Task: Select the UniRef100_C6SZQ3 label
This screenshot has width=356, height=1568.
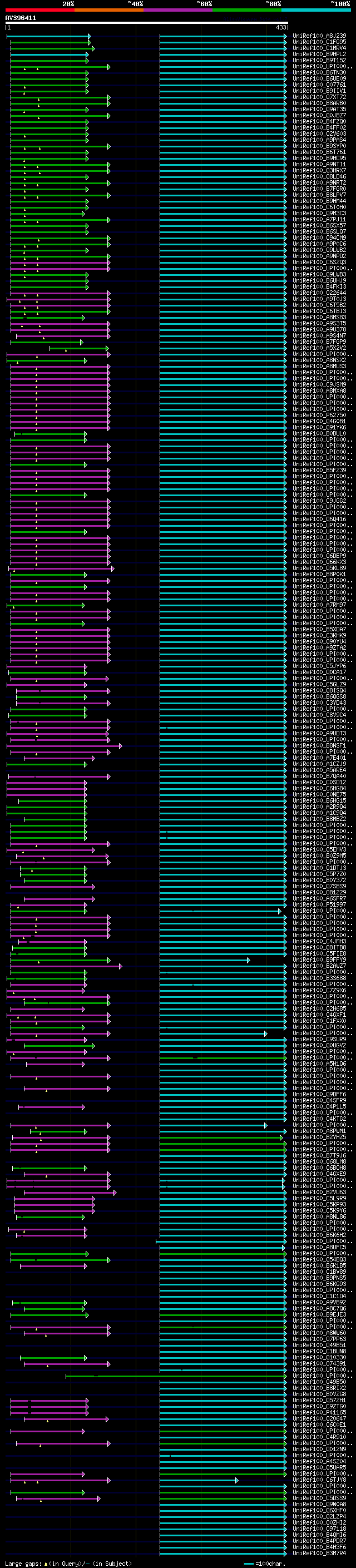Action: point(319,263)
